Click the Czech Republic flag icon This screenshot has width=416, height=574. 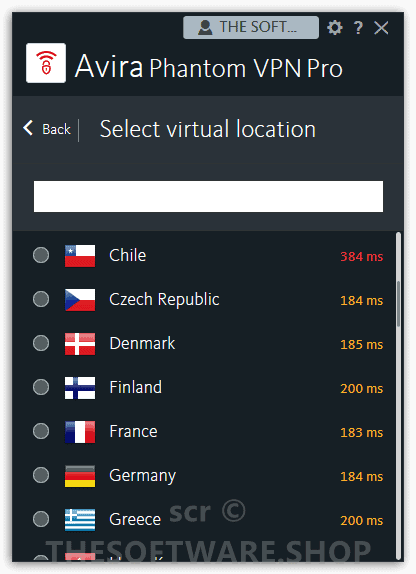80,299
